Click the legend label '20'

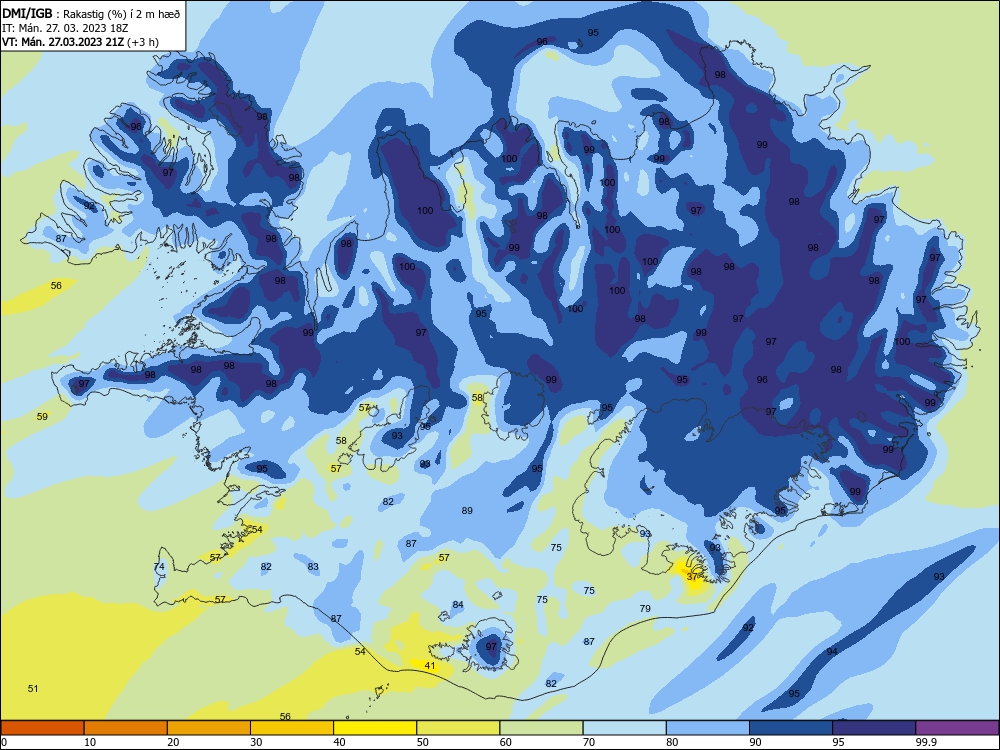coord(173,742)
